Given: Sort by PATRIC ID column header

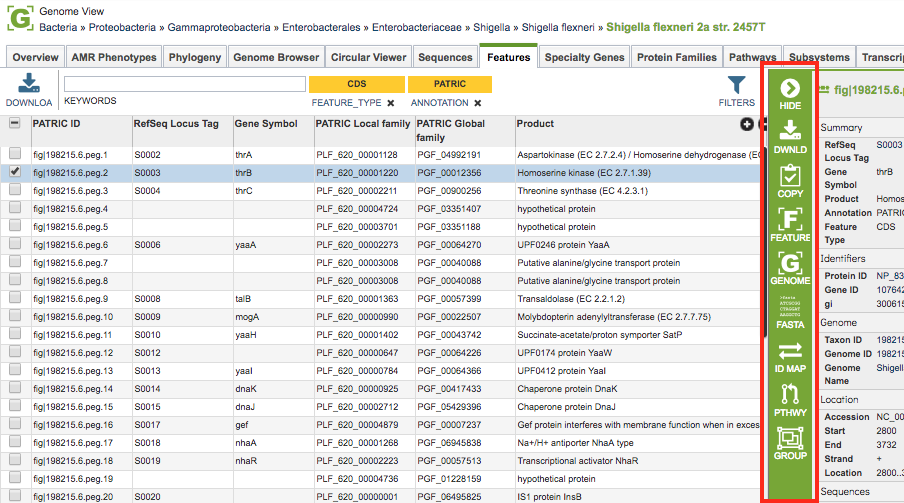Looking at the screenshot, I should [56, 123].
